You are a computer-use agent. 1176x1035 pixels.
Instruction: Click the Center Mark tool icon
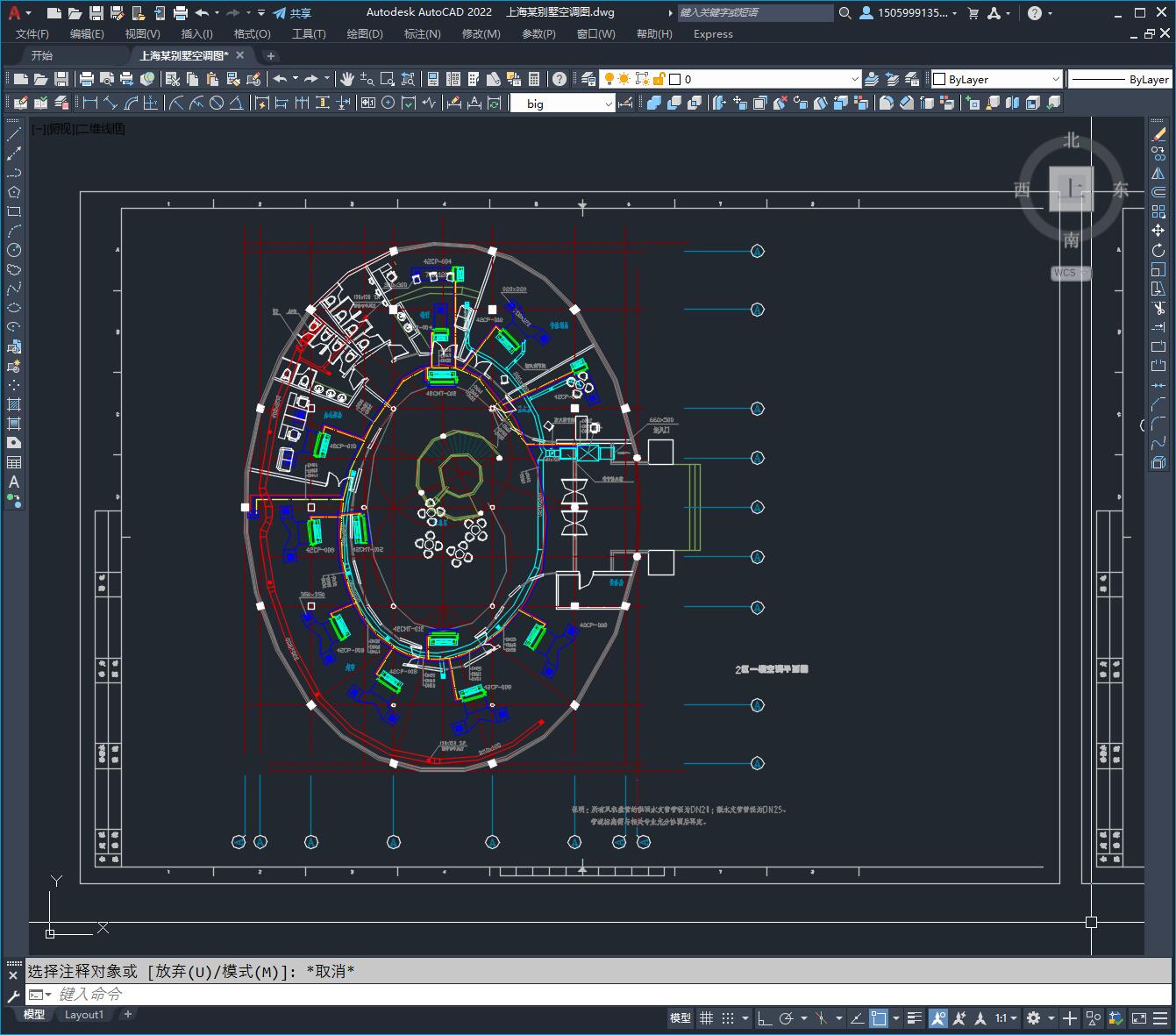pyautogui.click(x=388, y=103)
